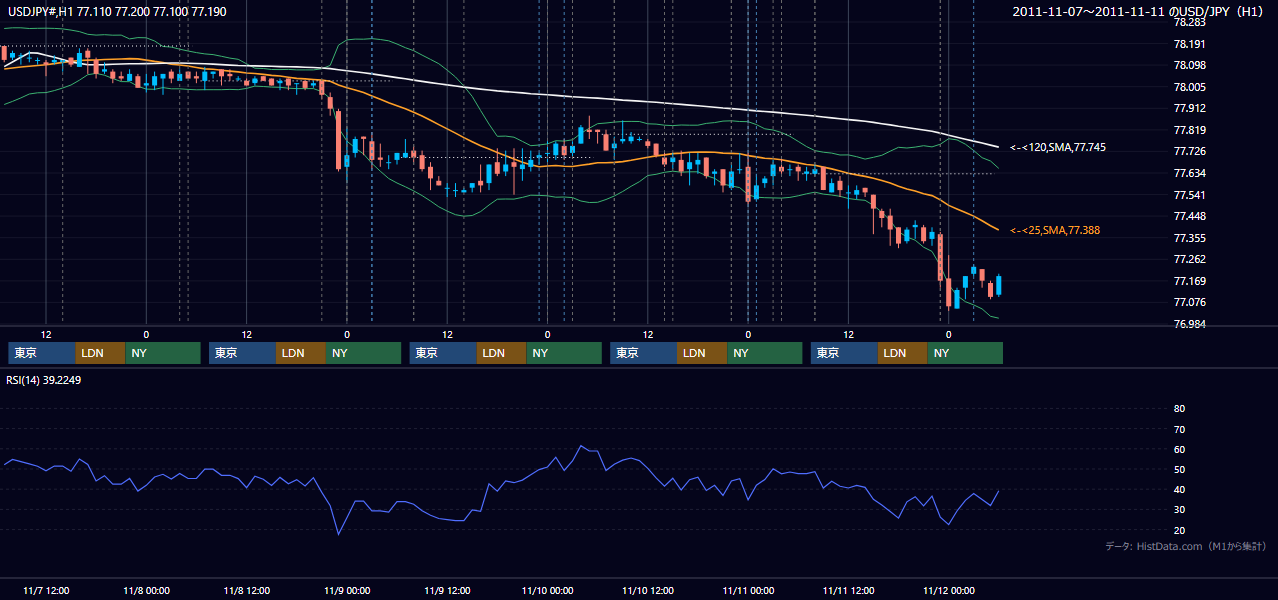Click the 78.191 price axis label
The height and width of the screenshot is (600, 1278).
point(1189,44)
